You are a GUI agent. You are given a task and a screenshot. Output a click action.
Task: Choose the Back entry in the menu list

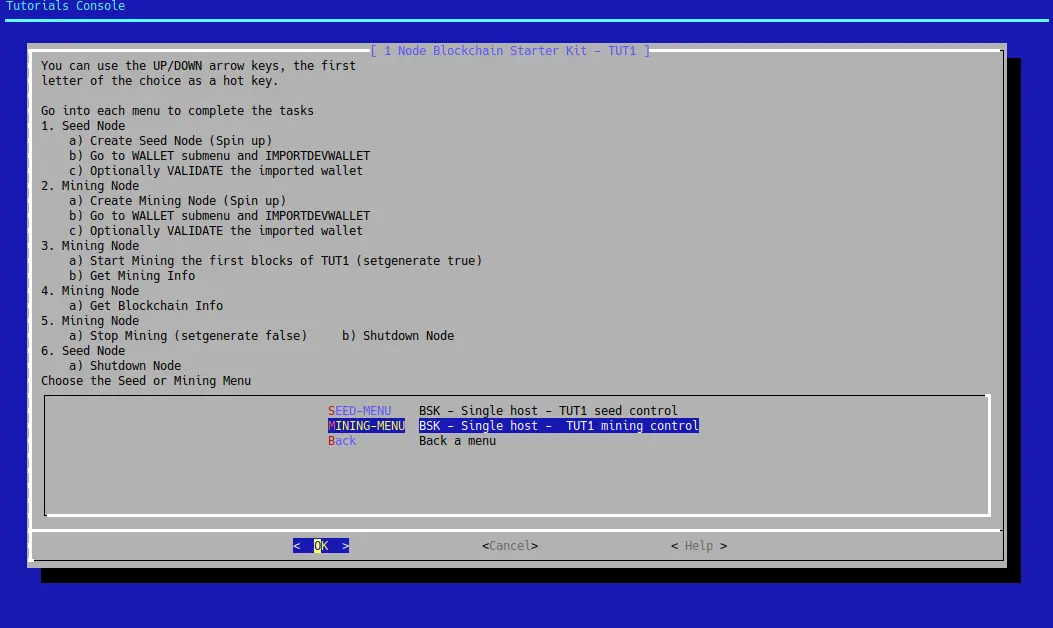tap(342, 441)
